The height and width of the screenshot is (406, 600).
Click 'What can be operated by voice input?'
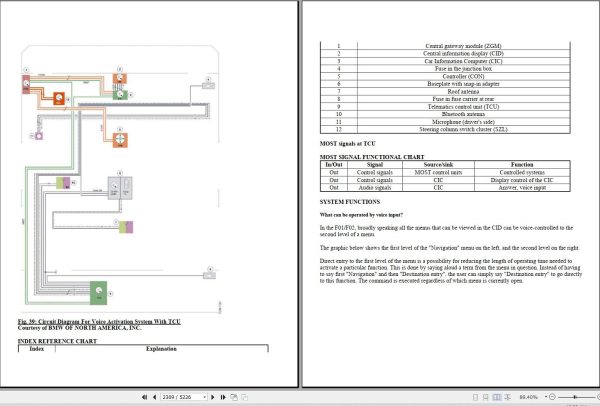click(361, 215)
